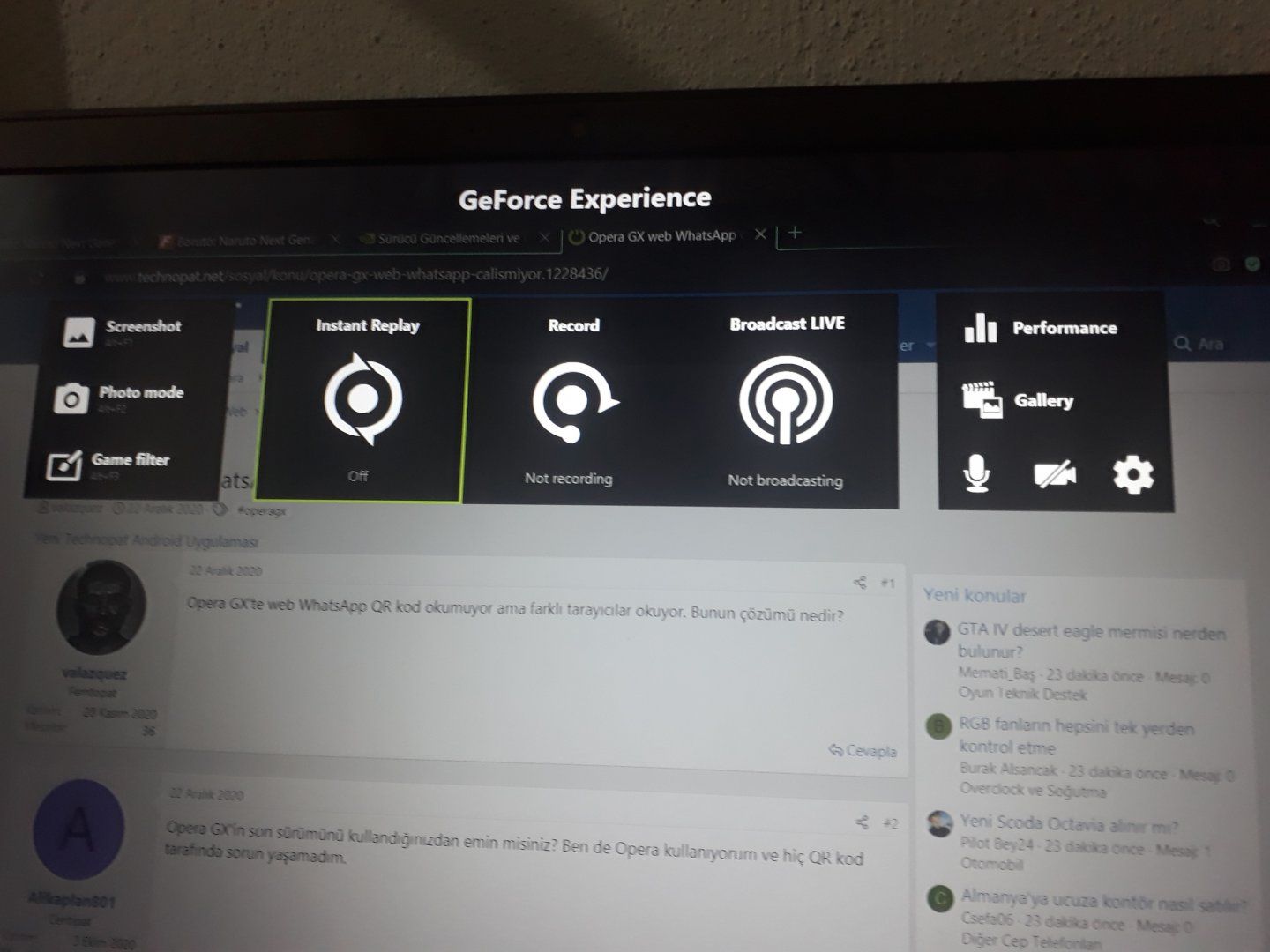Viewport: 1270px width, 952px height.
Task: Close the Sürücü Güncellemeleri tab
Action: tap(544, 237)
